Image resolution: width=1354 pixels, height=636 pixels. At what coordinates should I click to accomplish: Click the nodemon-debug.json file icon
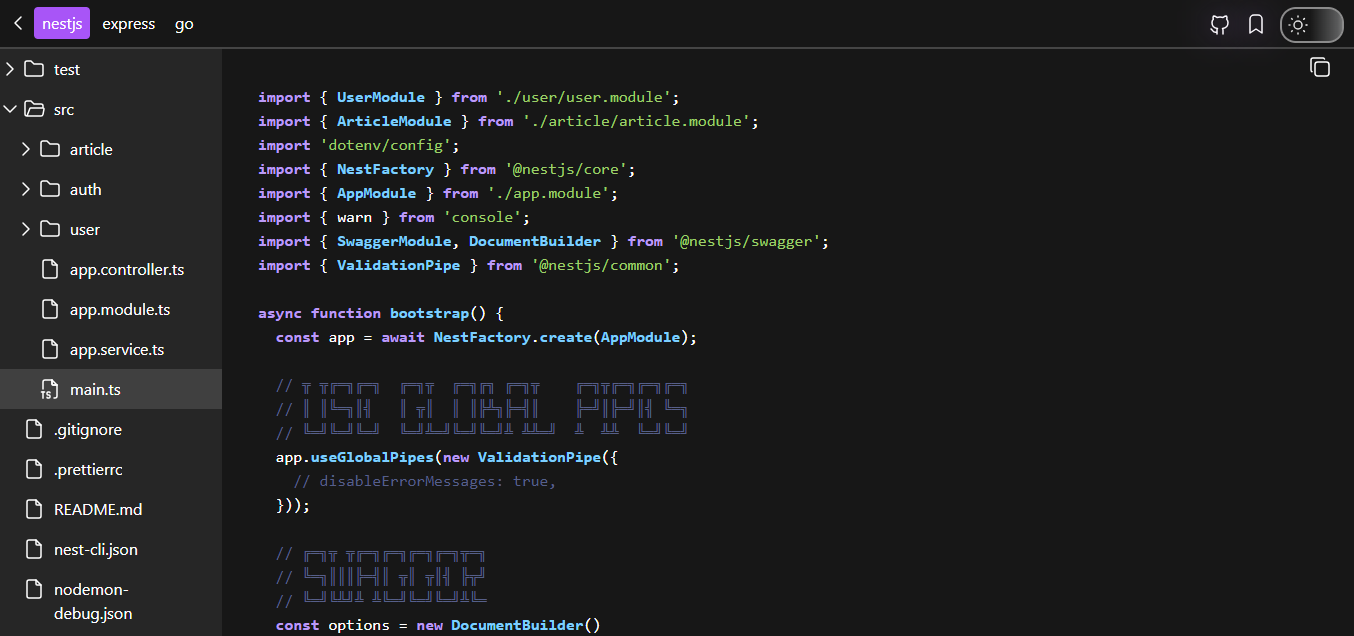(x=34, y=589)
